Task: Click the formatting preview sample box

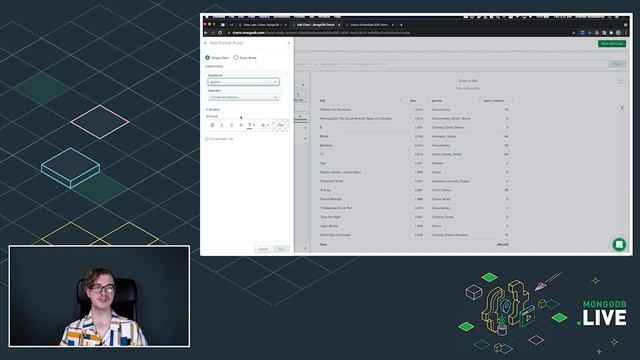Action: [281, 125]
